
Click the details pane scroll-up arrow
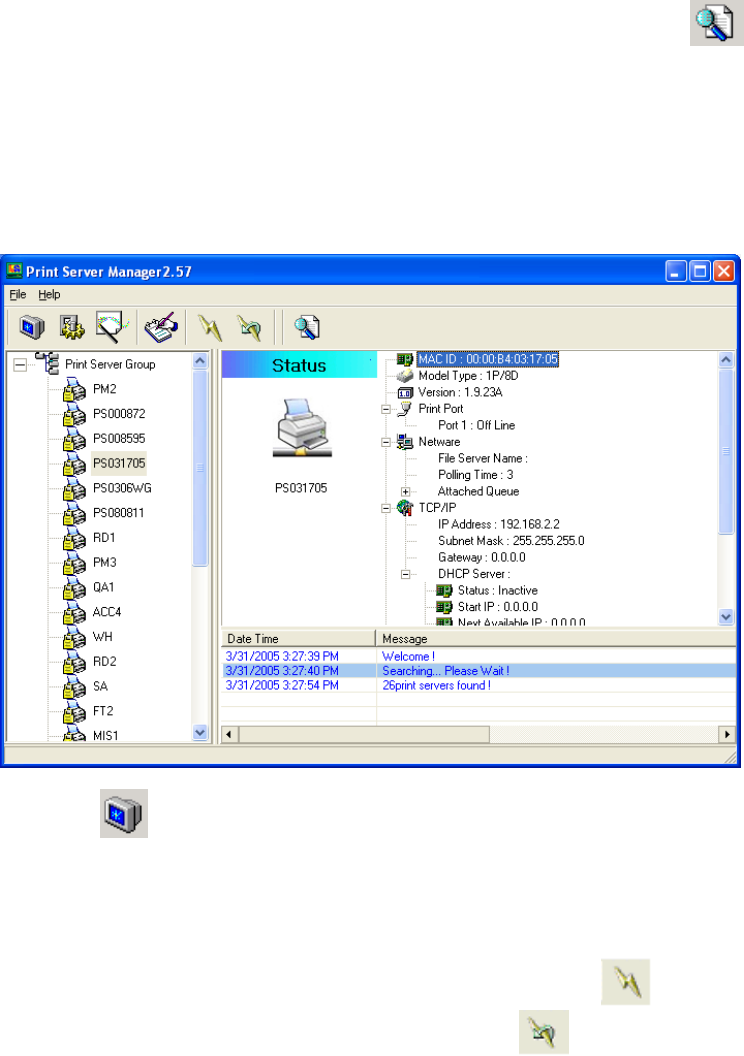(726, 360)
